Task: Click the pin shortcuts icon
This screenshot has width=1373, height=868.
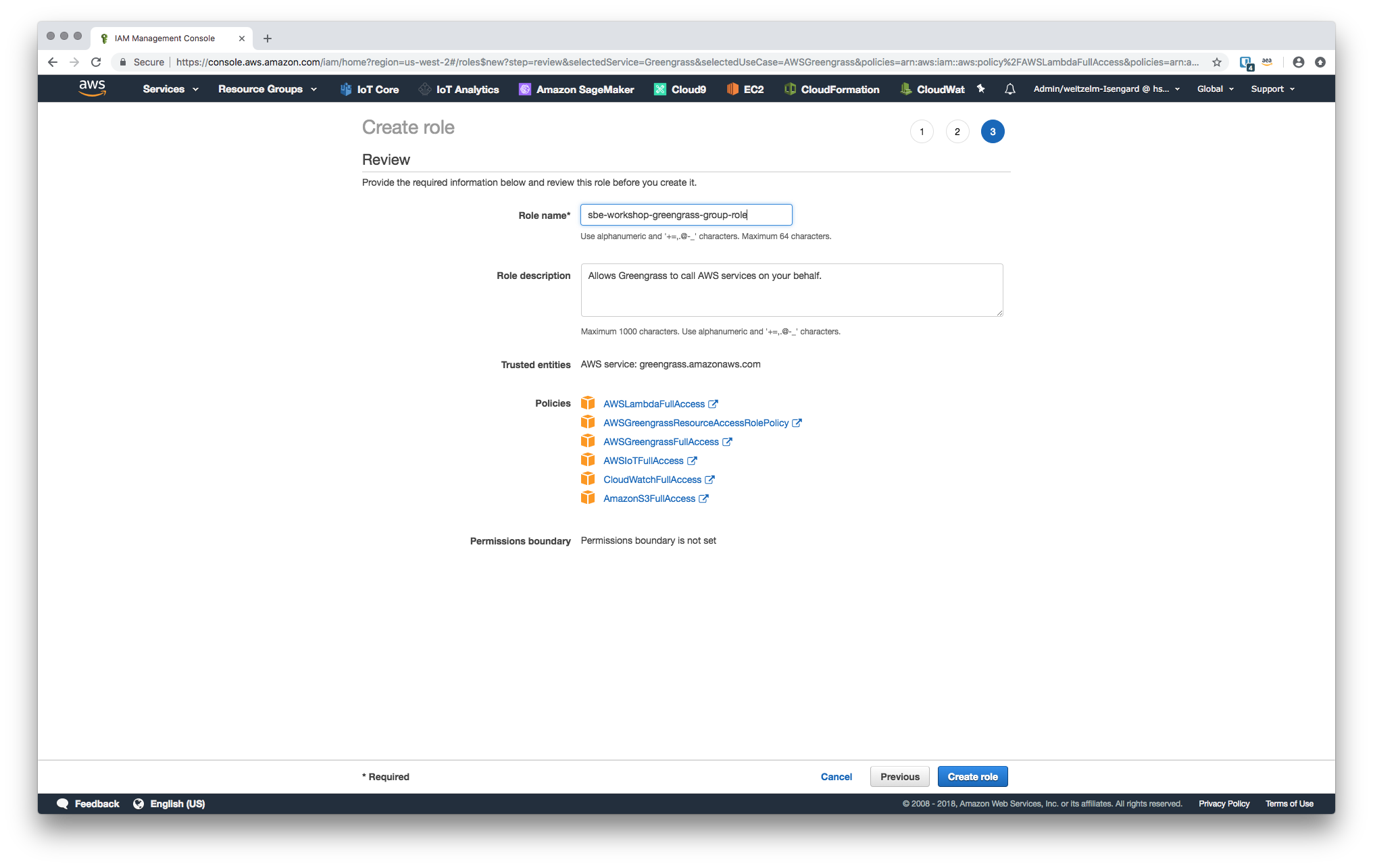Action: [981, 88]
